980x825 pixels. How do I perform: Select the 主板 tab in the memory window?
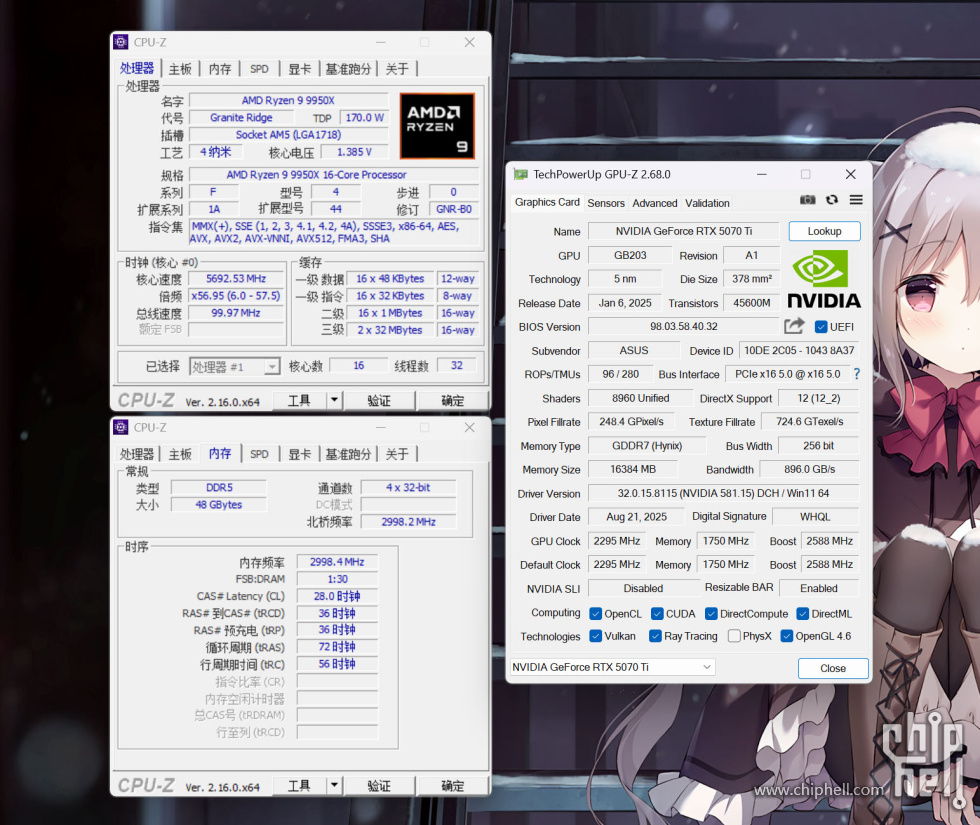click(x=180, y=454)
